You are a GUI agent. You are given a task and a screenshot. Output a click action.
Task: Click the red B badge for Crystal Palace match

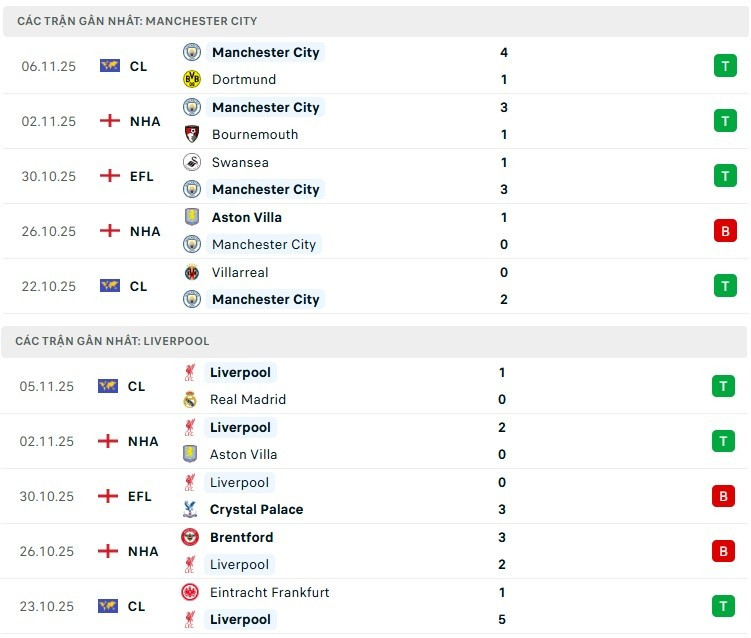722,496
